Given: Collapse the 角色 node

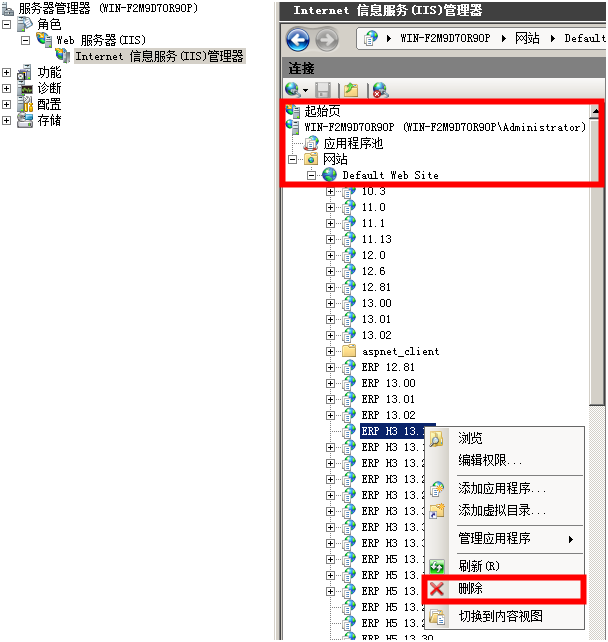Looking at the screenshot, I should click(x=6, y=24).
